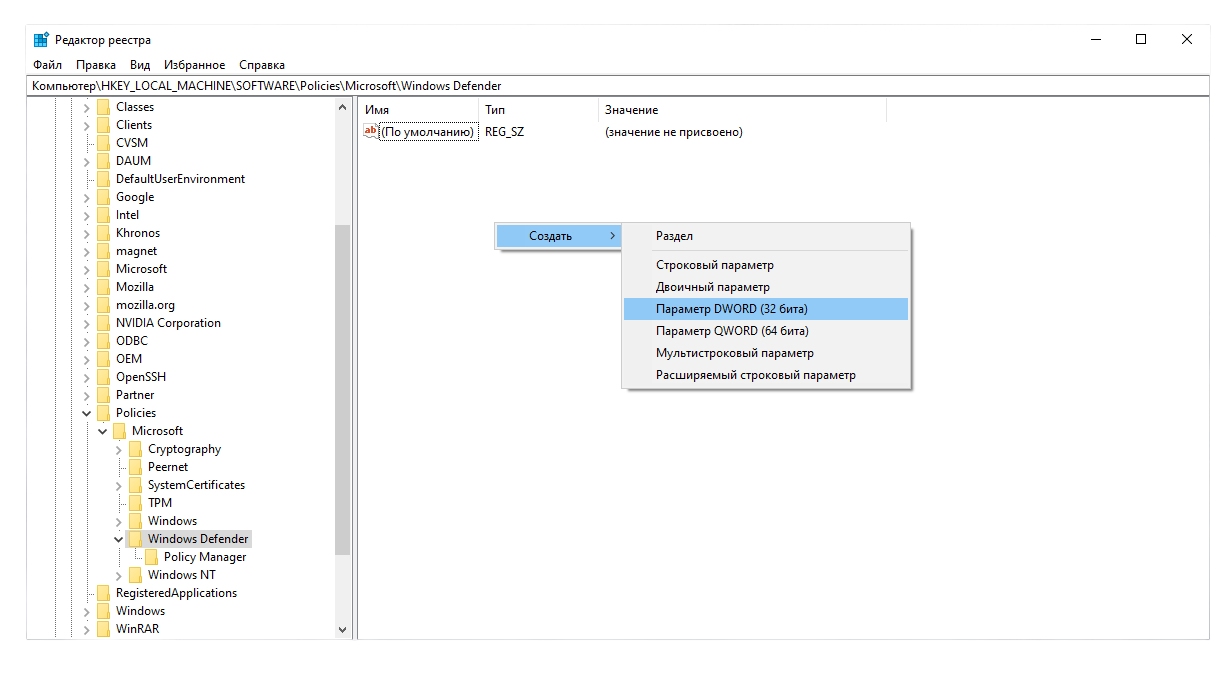Click the Policy Manager folder icon
1232x678 pixels.
point(151,557)
